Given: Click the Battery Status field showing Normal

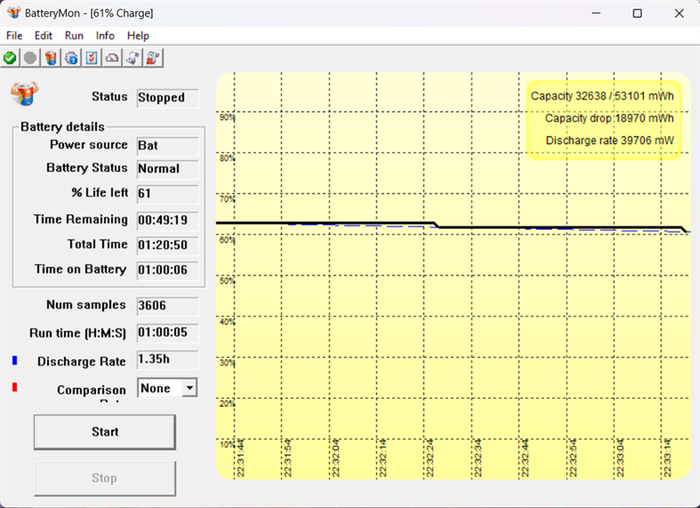Looking at the screenshot, I should [167, 169].
